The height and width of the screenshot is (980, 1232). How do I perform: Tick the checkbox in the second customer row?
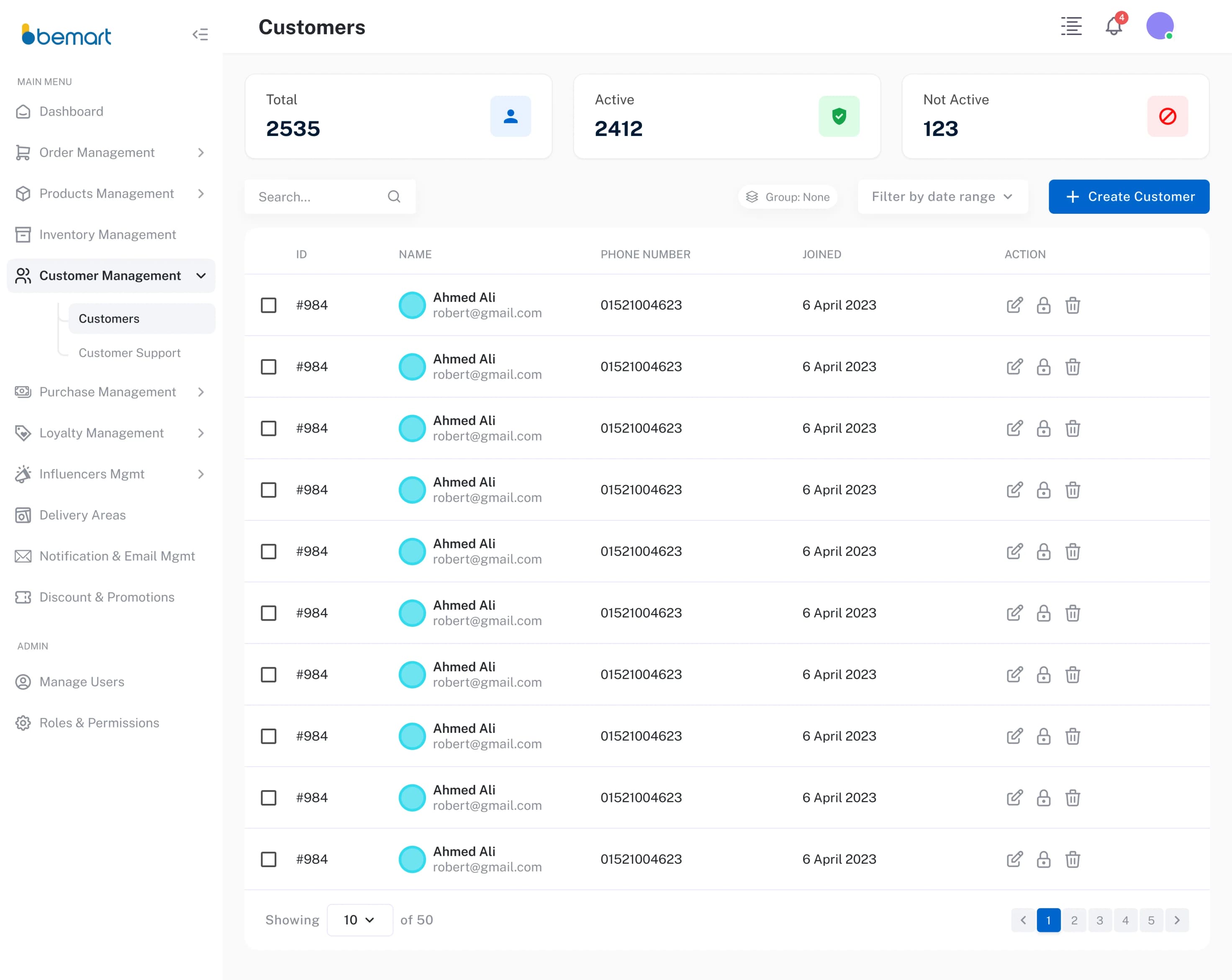(x=269, y=367)
